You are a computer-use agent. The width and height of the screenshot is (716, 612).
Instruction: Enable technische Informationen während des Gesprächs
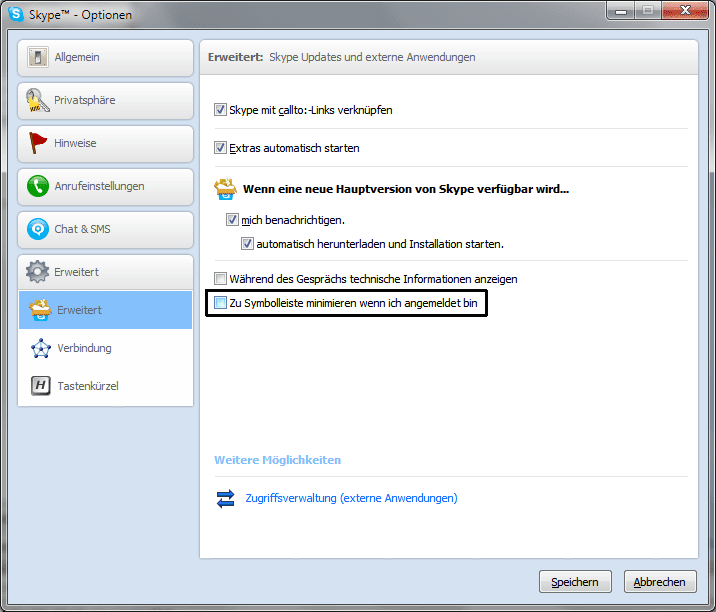tap(220, 279)
